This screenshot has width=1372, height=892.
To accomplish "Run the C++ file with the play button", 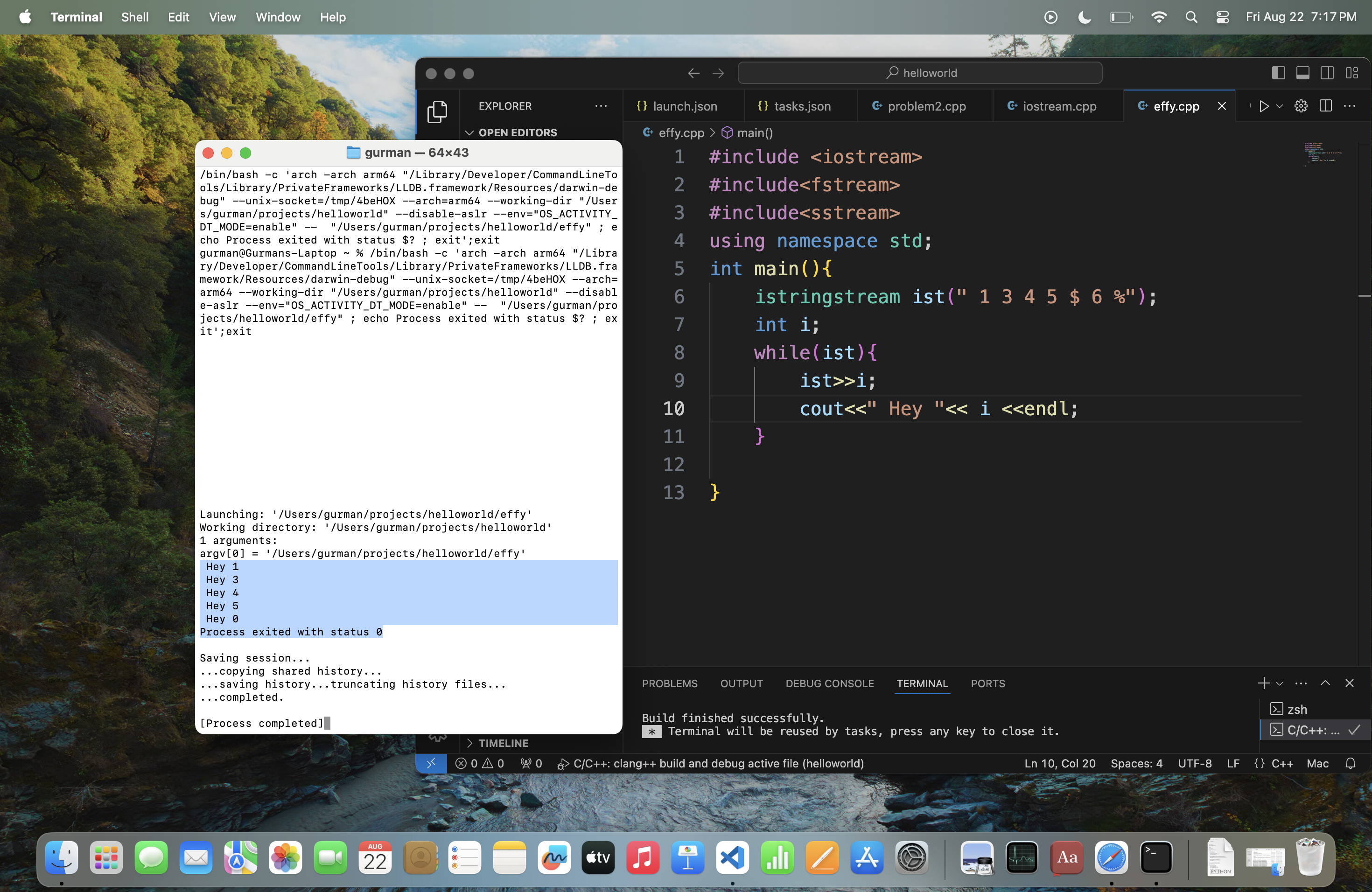I will coord(1264,106).
